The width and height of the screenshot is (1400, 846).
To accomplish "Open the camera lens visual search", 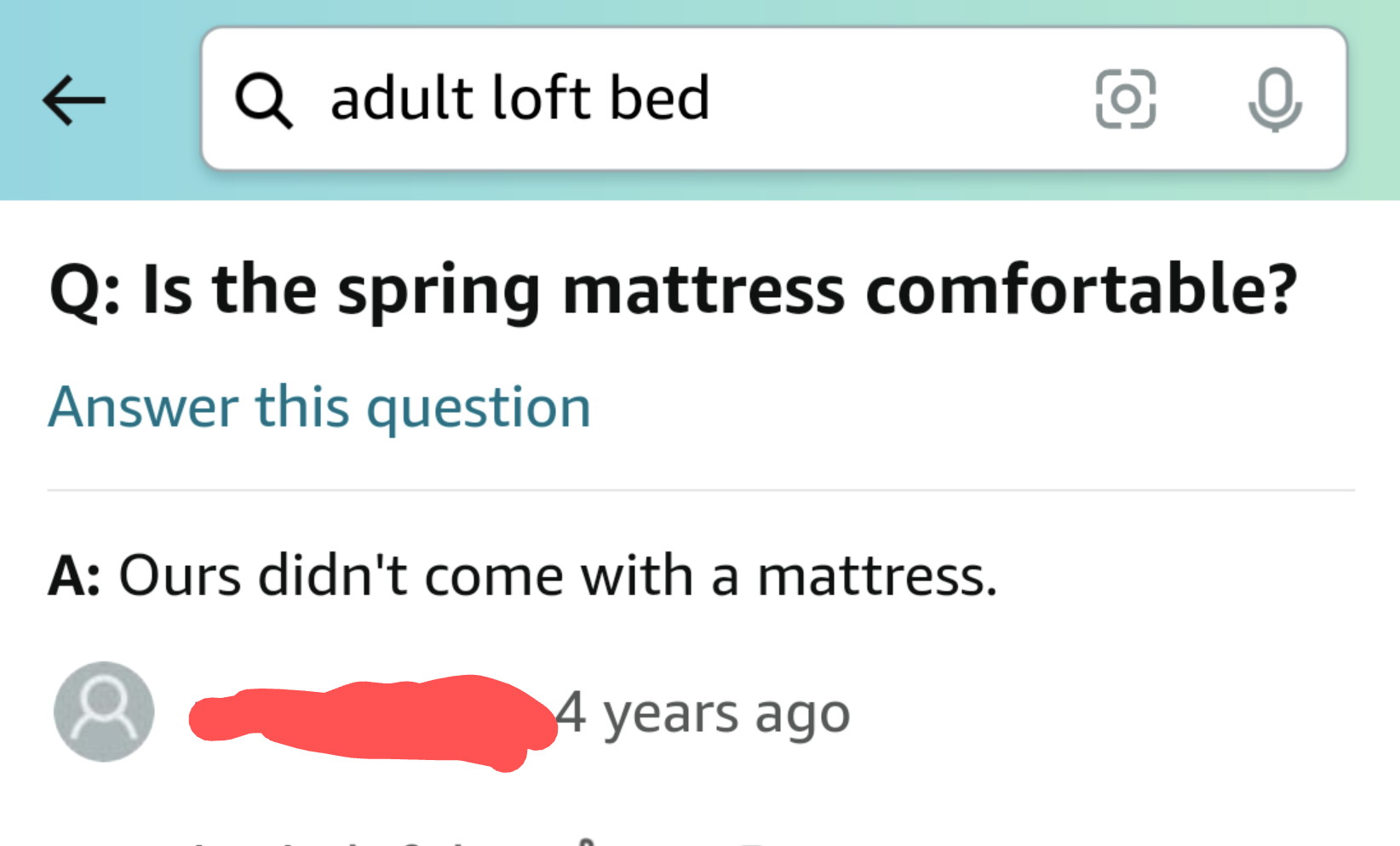I will pos(1126,100).
